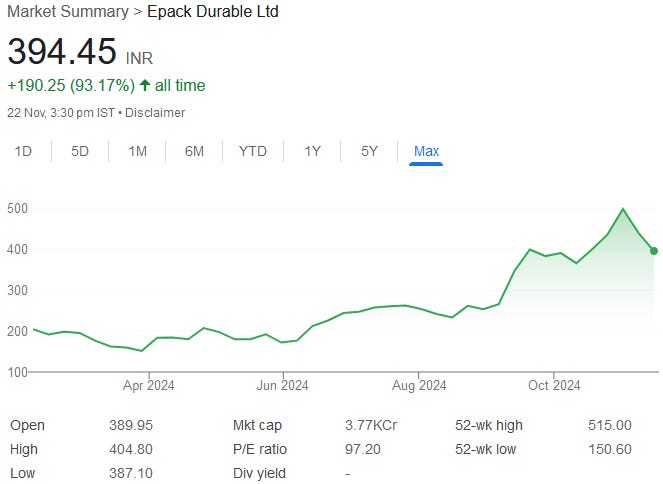Click the P/E ratio label
The height and width of the screenshot is (484, 663).
tap(260, 449)
